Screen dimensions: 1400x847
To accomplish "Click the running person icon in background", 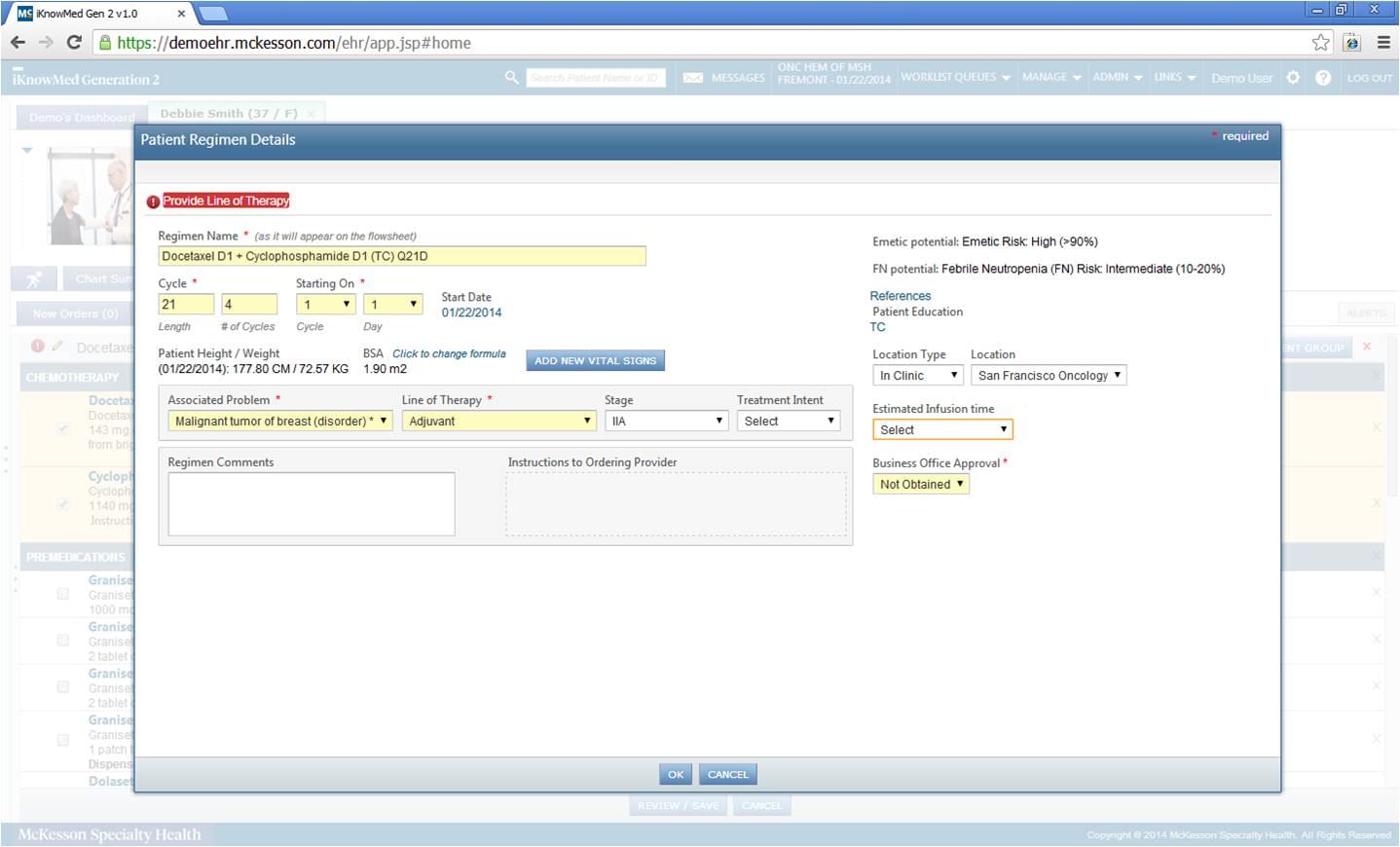I will 34,279.
